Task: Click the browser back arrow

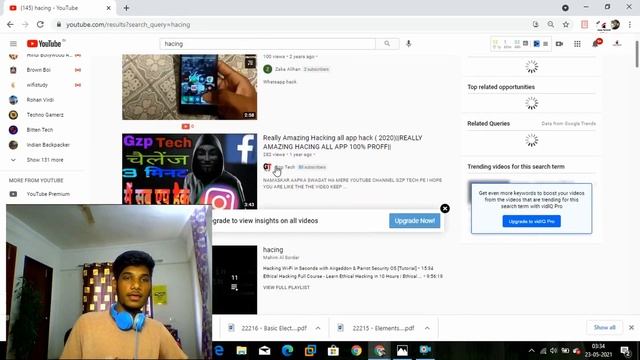Action: [10, 24]
